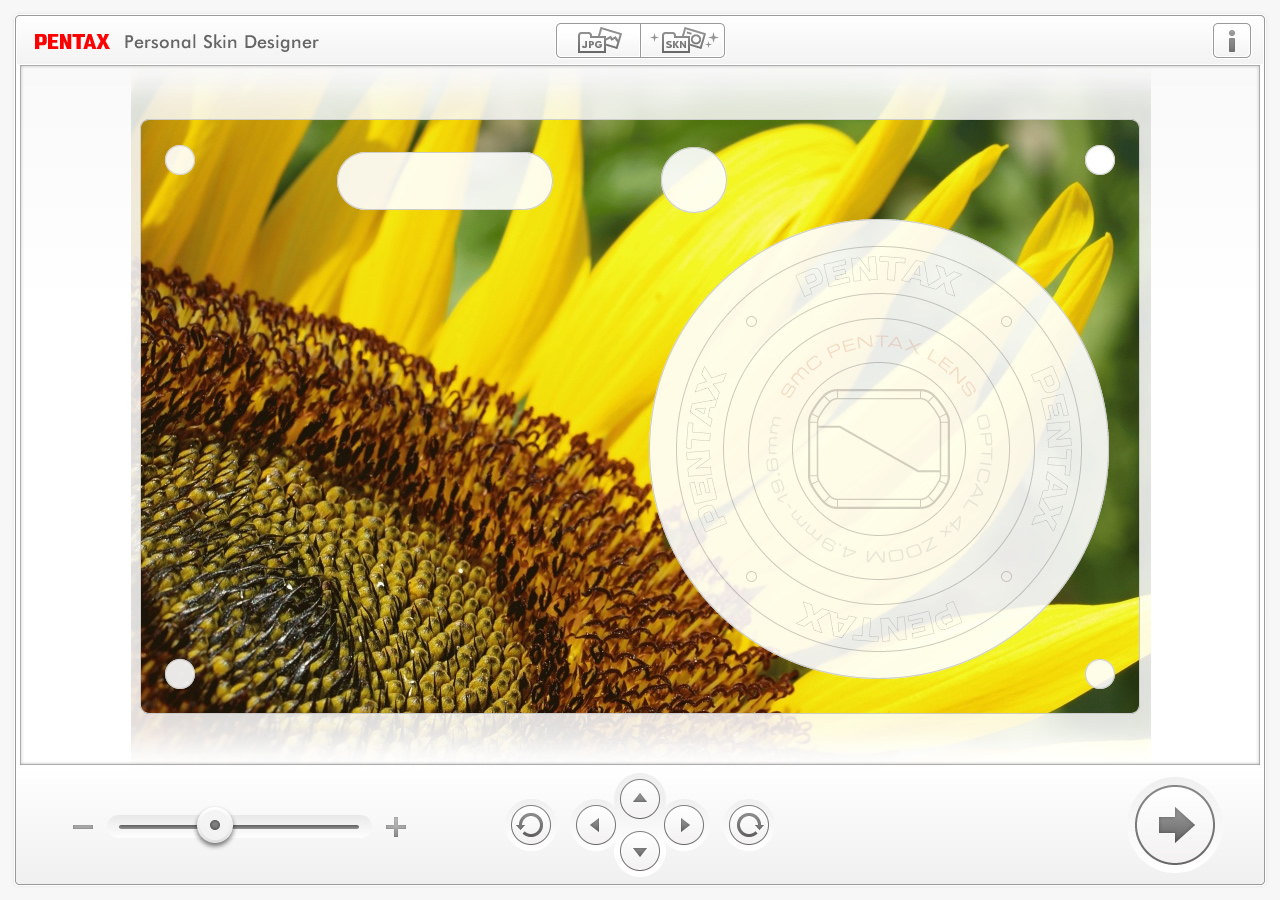Click the minus icon to zoom out
1280x900 pixels.
pyautogui.click(x=83, y=827)
